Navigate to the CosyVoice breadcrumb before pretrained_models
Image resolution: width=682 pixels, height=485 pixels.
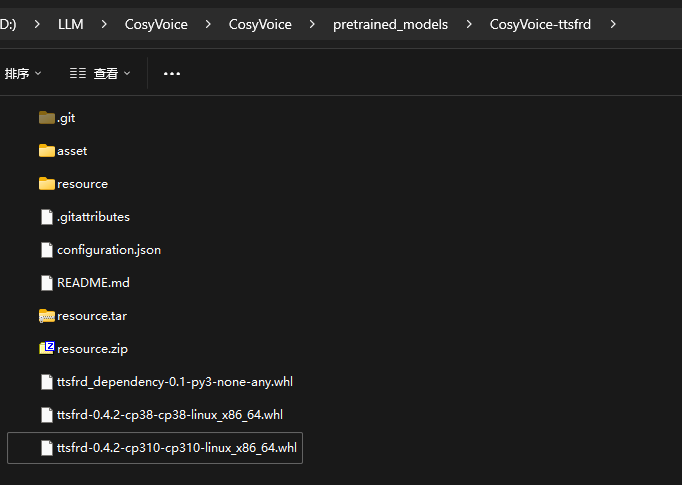click(260, 24)
